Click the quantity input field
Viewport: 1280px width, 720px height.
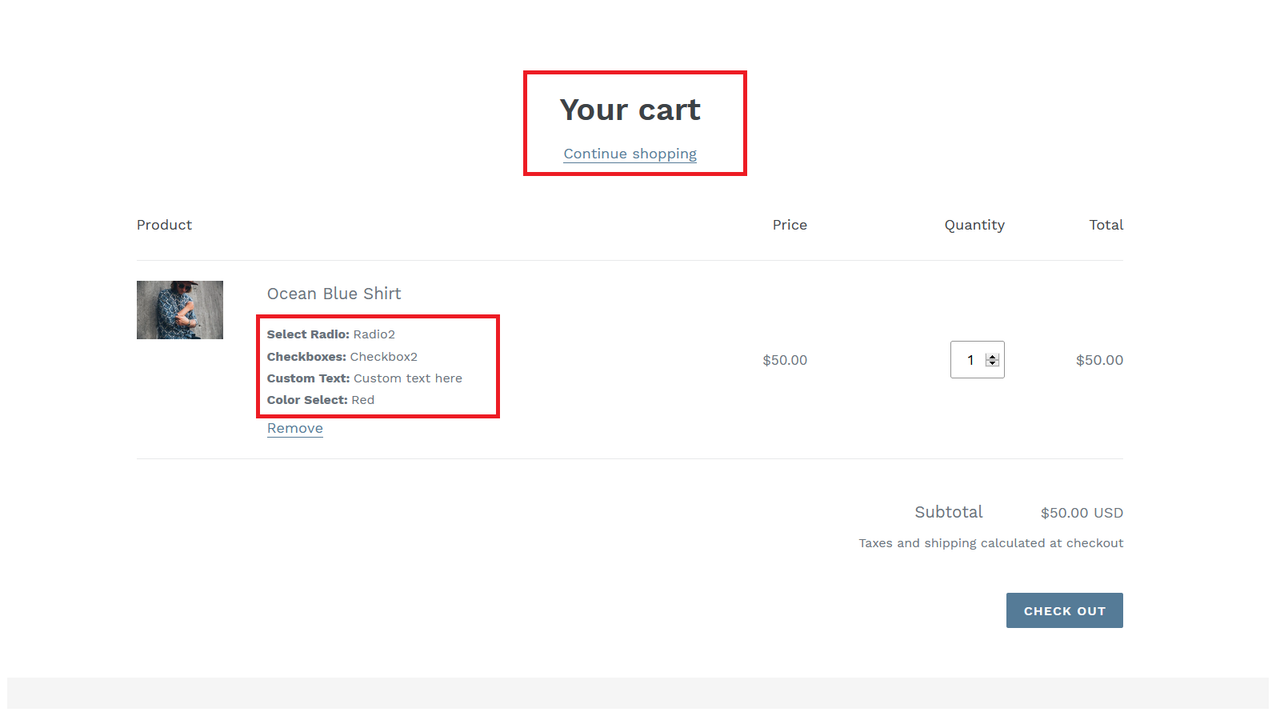(x=968, y=359)
